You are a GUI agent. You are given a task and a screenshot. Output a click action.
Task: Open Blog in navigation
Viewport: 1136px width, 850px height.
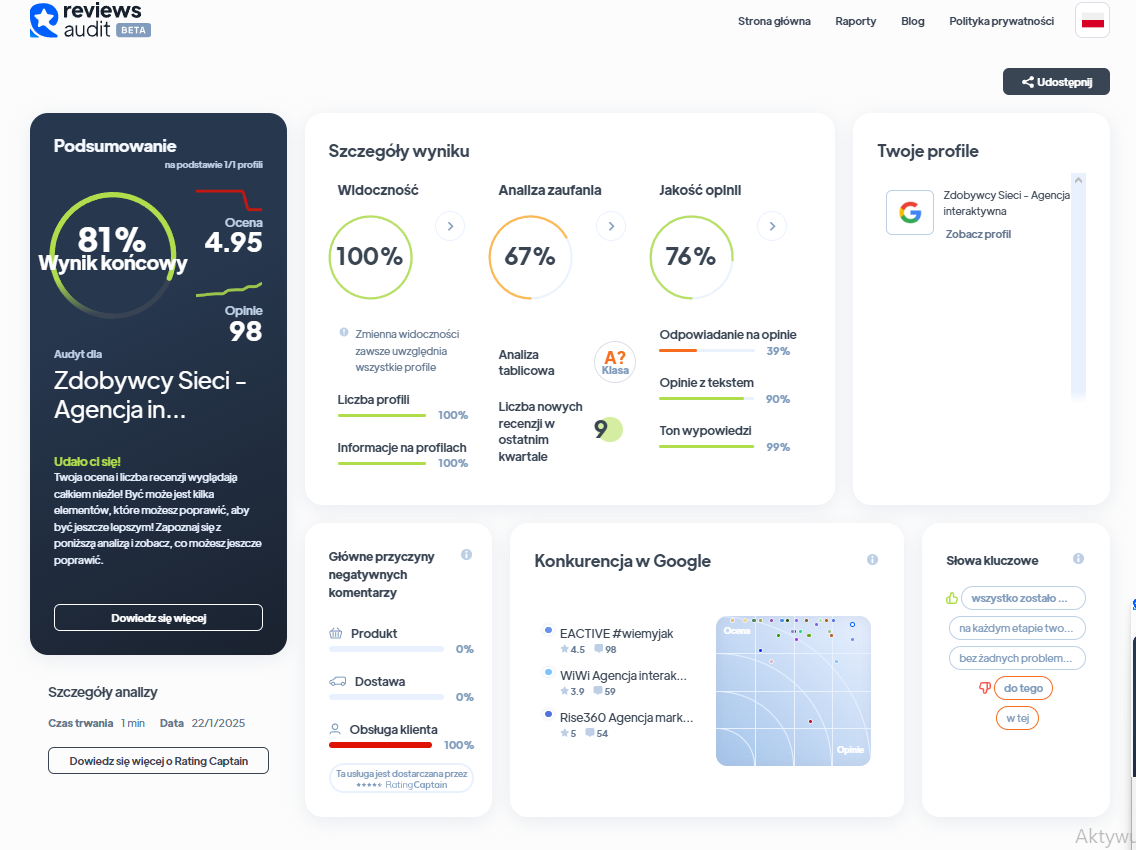coord(912,21)
